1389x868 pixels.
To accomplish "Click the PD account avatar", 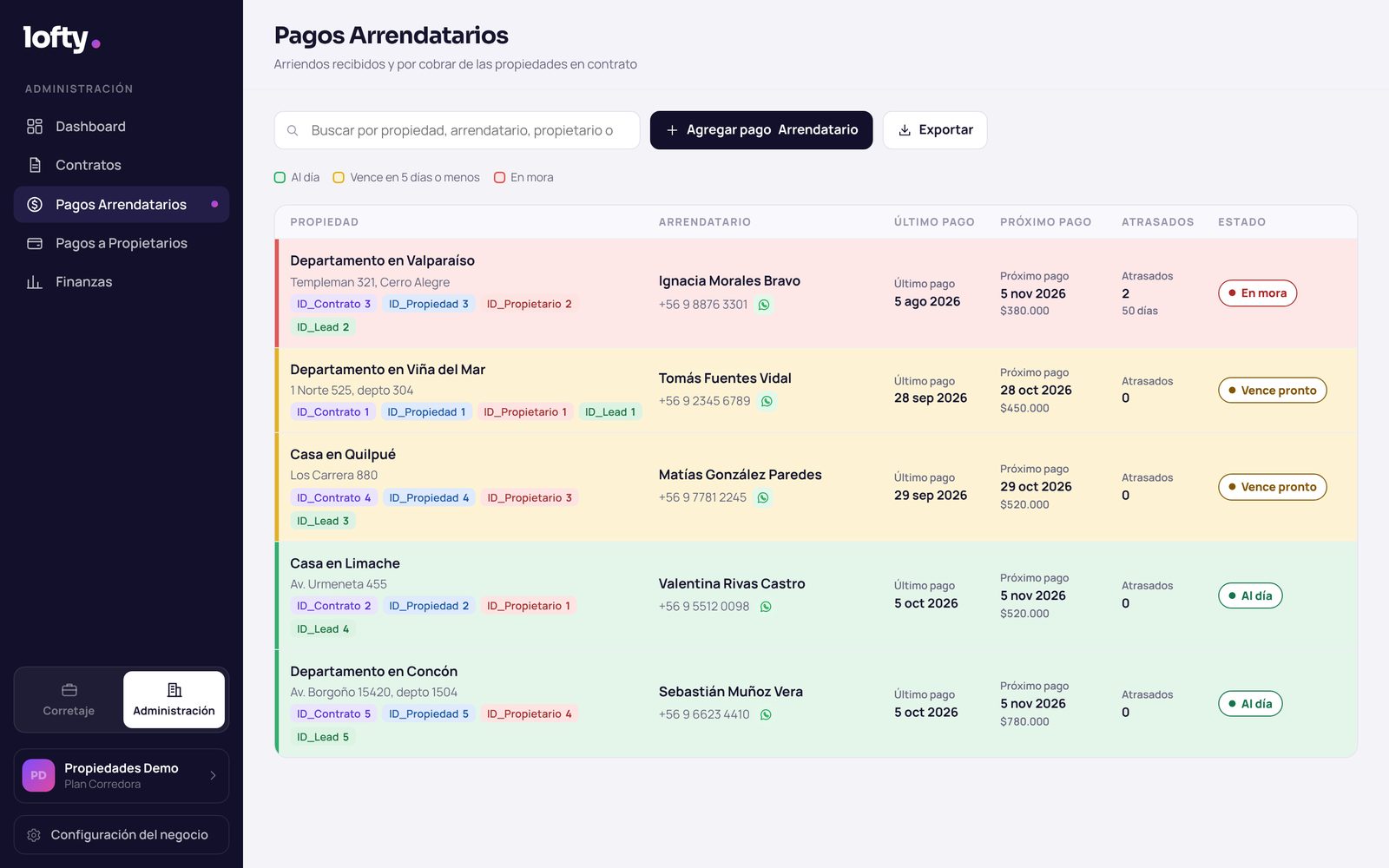I will [x=38, y=776].
